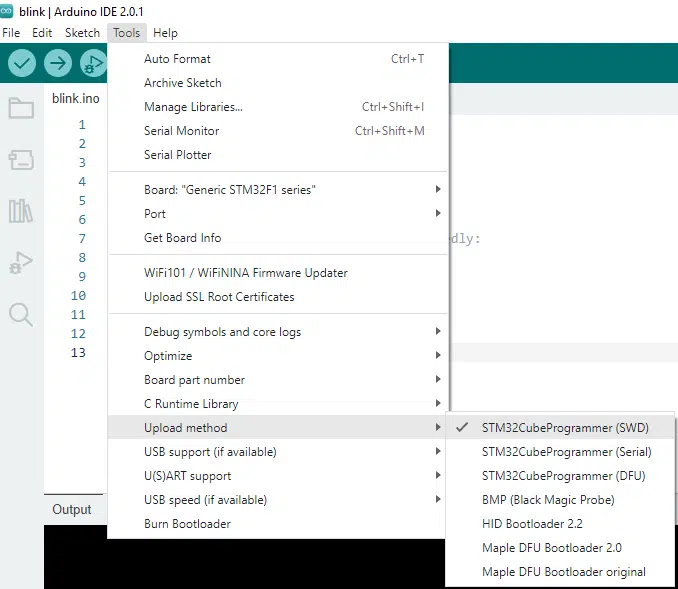Select Archive Sketch menu entry
This screenshot has height=589, width=678.
[278, 83]
